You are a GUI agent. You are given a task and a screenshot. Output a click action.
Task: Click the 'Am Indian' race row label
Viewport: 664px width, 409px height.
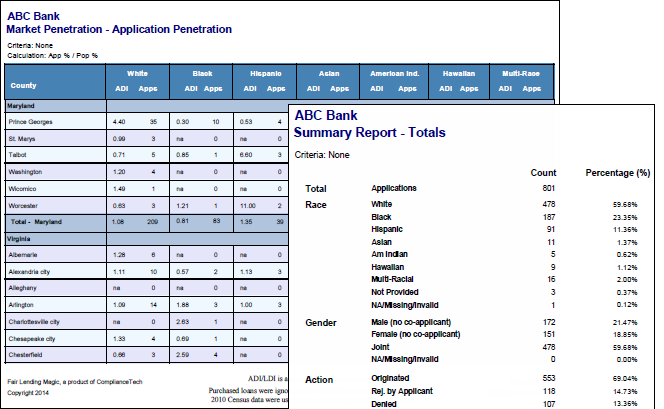389,254
